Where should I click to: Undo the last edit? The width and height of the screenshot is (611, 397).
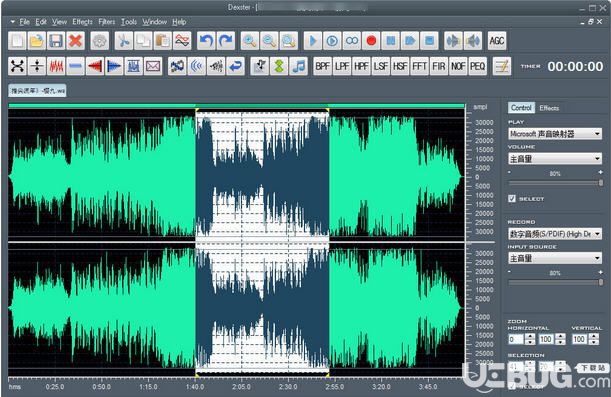coord(206,41)
